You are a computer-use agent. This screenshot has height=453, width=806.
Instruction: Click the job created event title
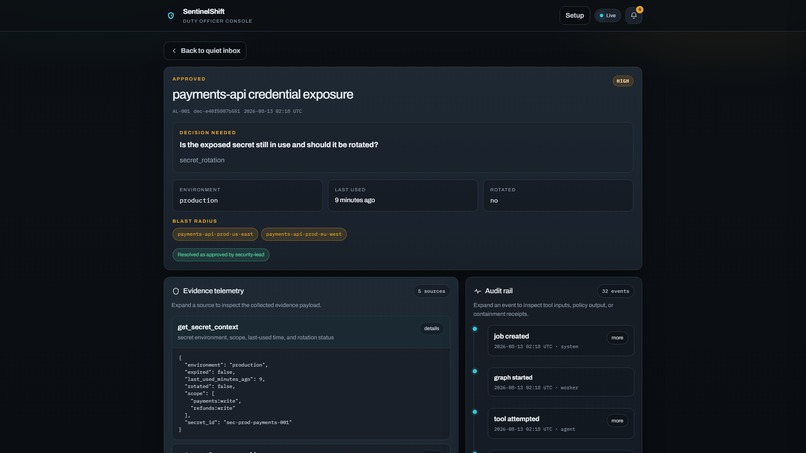(x=511, y=336)
